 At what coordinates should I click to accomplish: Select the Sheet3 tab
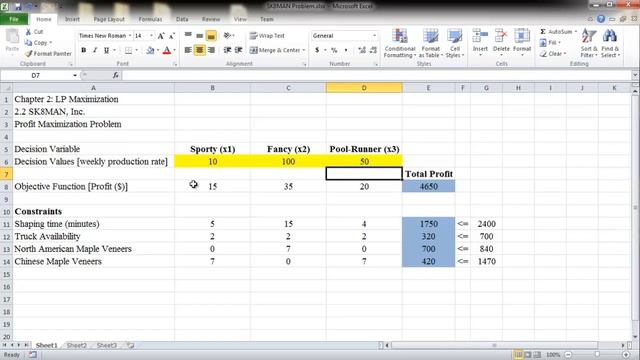click(x=107, y=345)
